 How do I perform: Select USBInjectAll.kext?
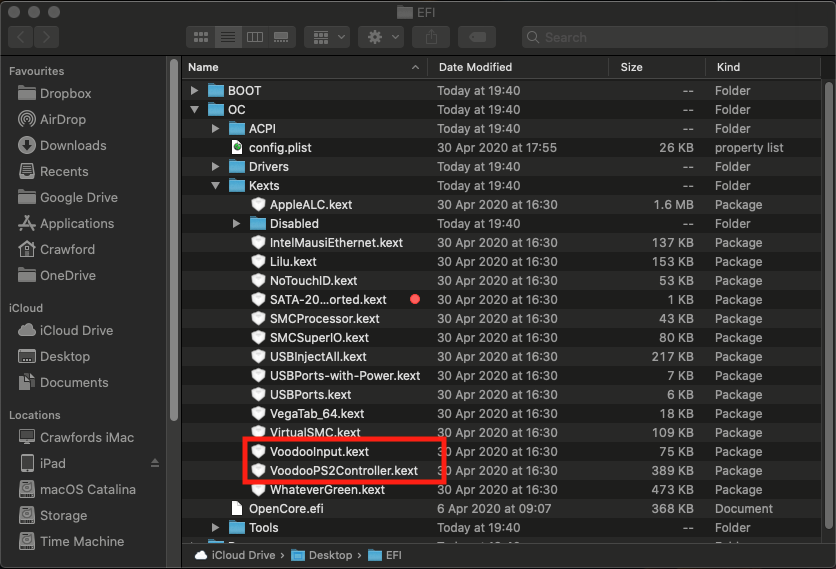click(501, 357)
